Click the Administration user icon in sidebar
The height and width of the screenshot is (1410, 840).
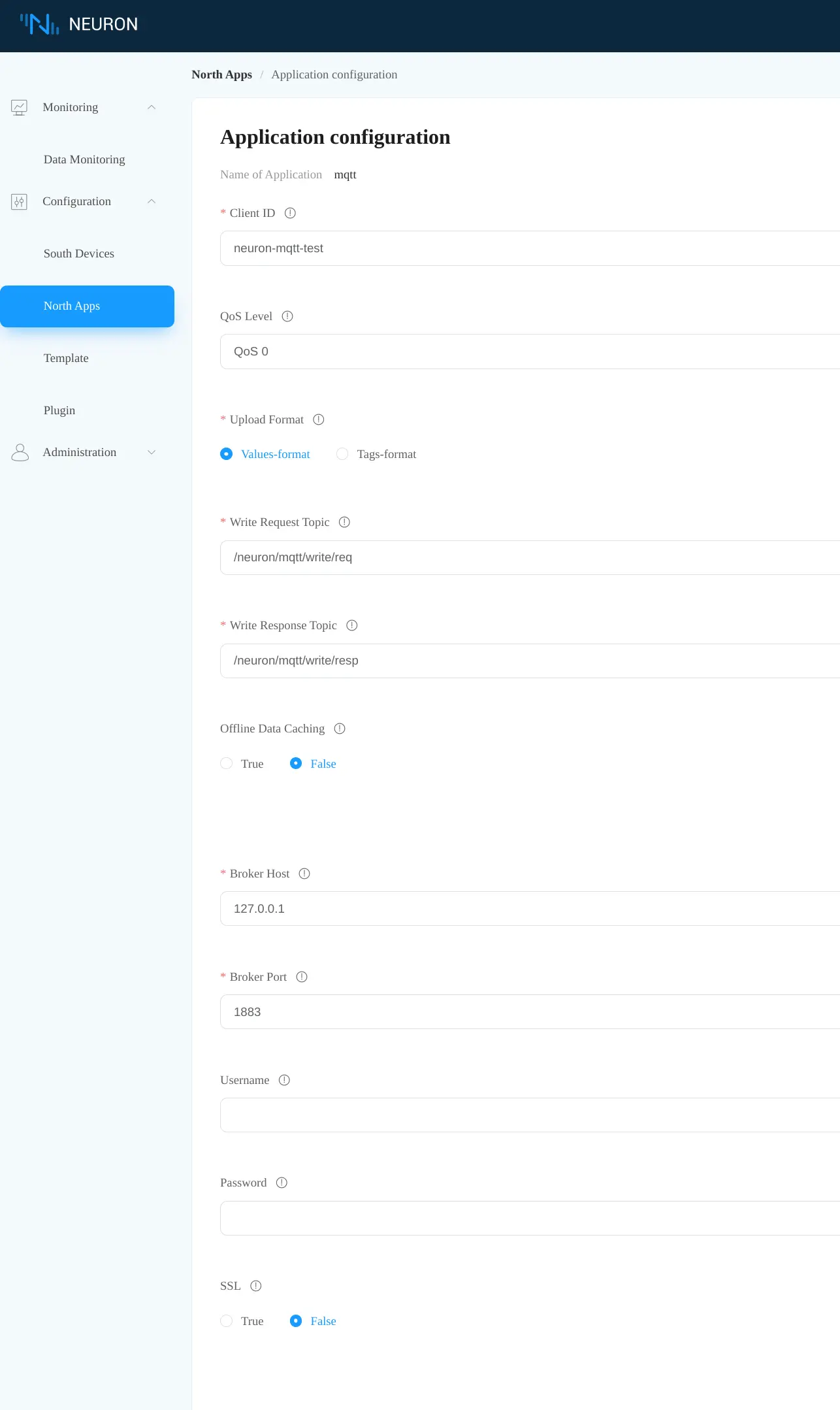tap(20, 452)
